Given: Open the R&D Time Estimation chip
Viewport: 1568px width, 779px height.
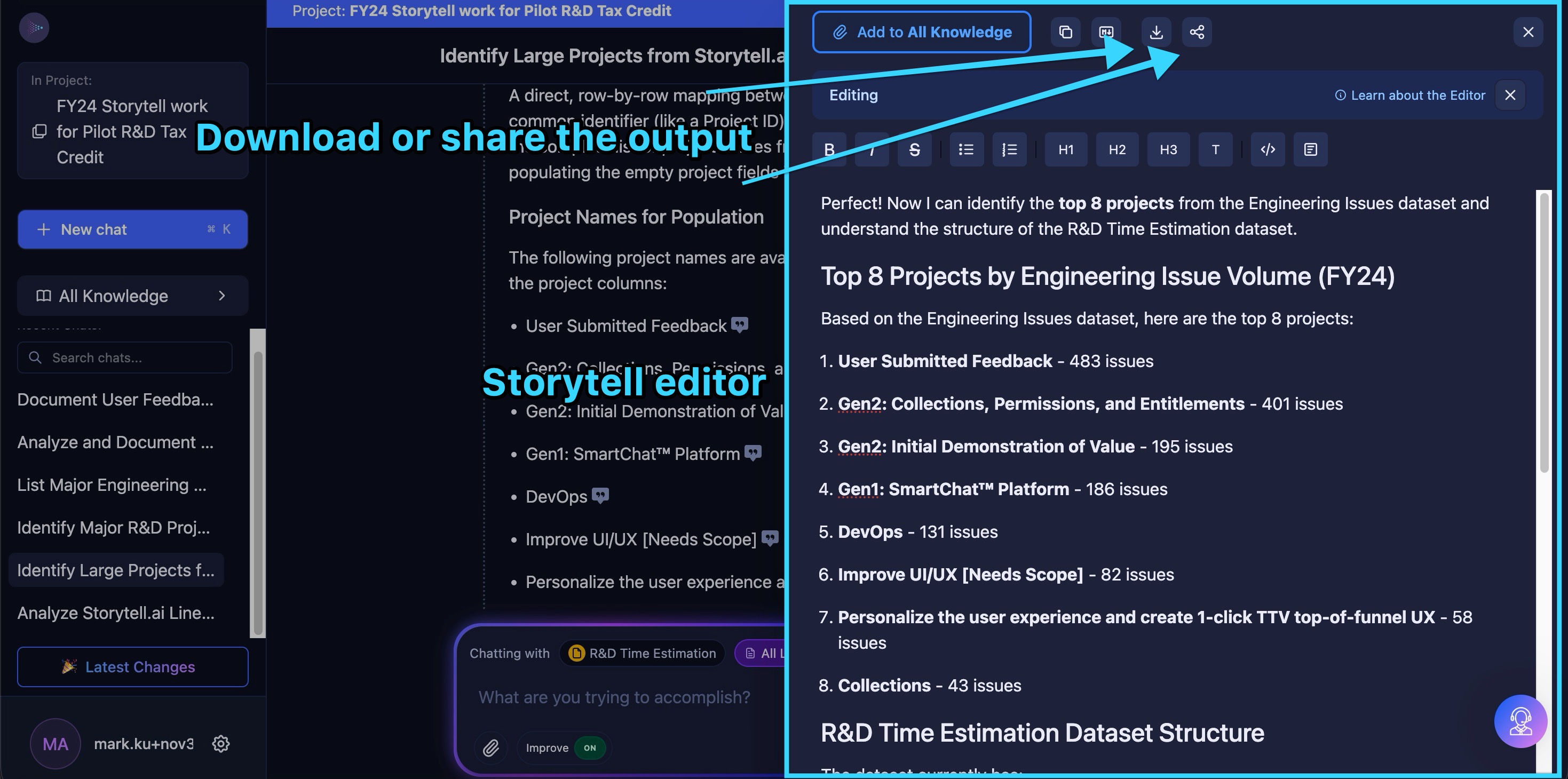Looking at the screenshot, I should [x=642, y=654].
